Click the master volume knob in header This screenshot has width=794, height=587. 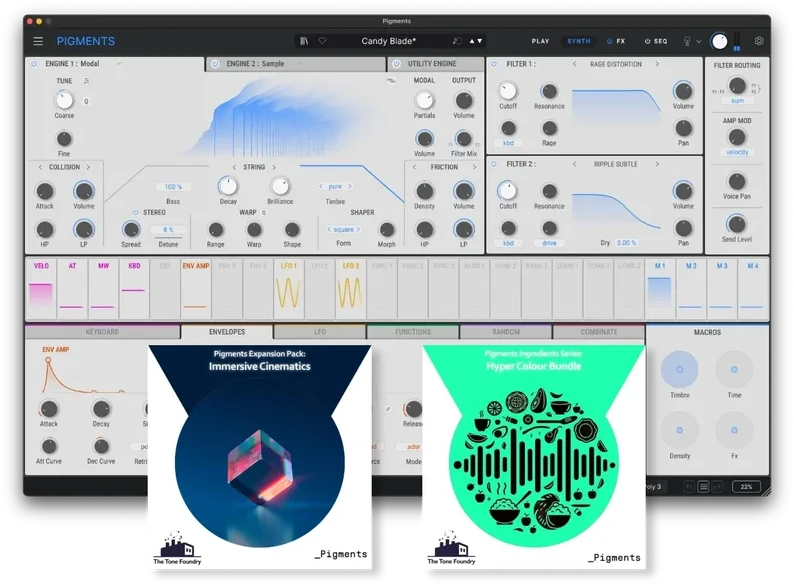[719, 42]
